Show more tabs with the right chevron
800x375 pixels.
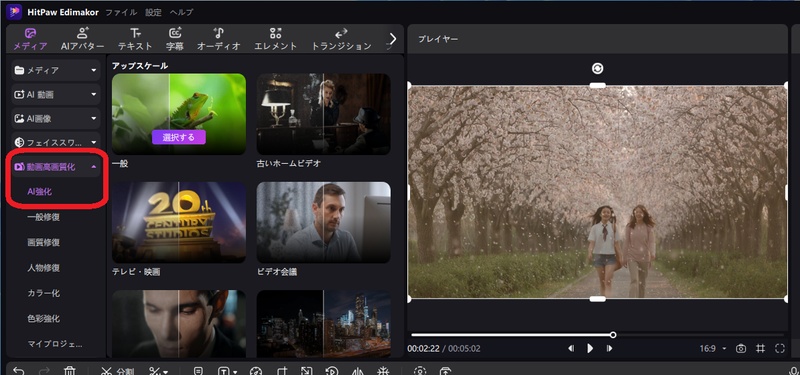tap(393, 39)
